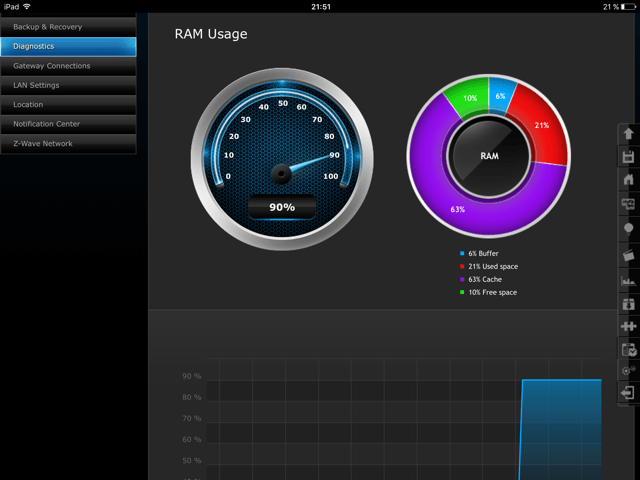The height and width of the screenshot is (480, 640).
Task: Open the home icon in right toolbar
Action: pyautogui.click(x=629, y=179)
